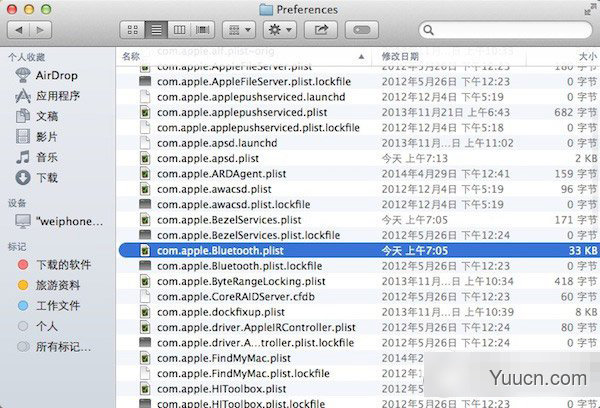600x408 pixels.
Task: Click inside the search field
Action: point(505,30)
